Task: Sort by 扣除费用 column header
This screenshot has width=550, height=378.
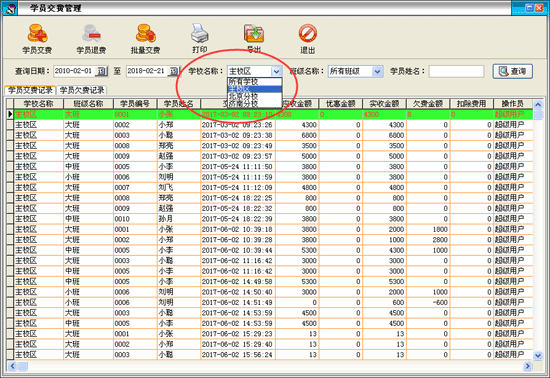Action: point(472,104)
